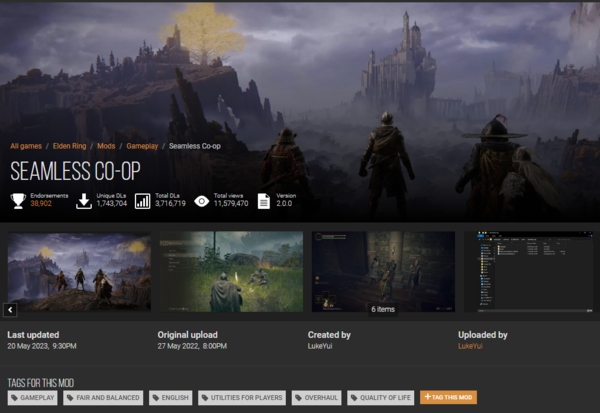Open the Gameplay category breadcrumb
600x413 pixels.
click(143, 147)
